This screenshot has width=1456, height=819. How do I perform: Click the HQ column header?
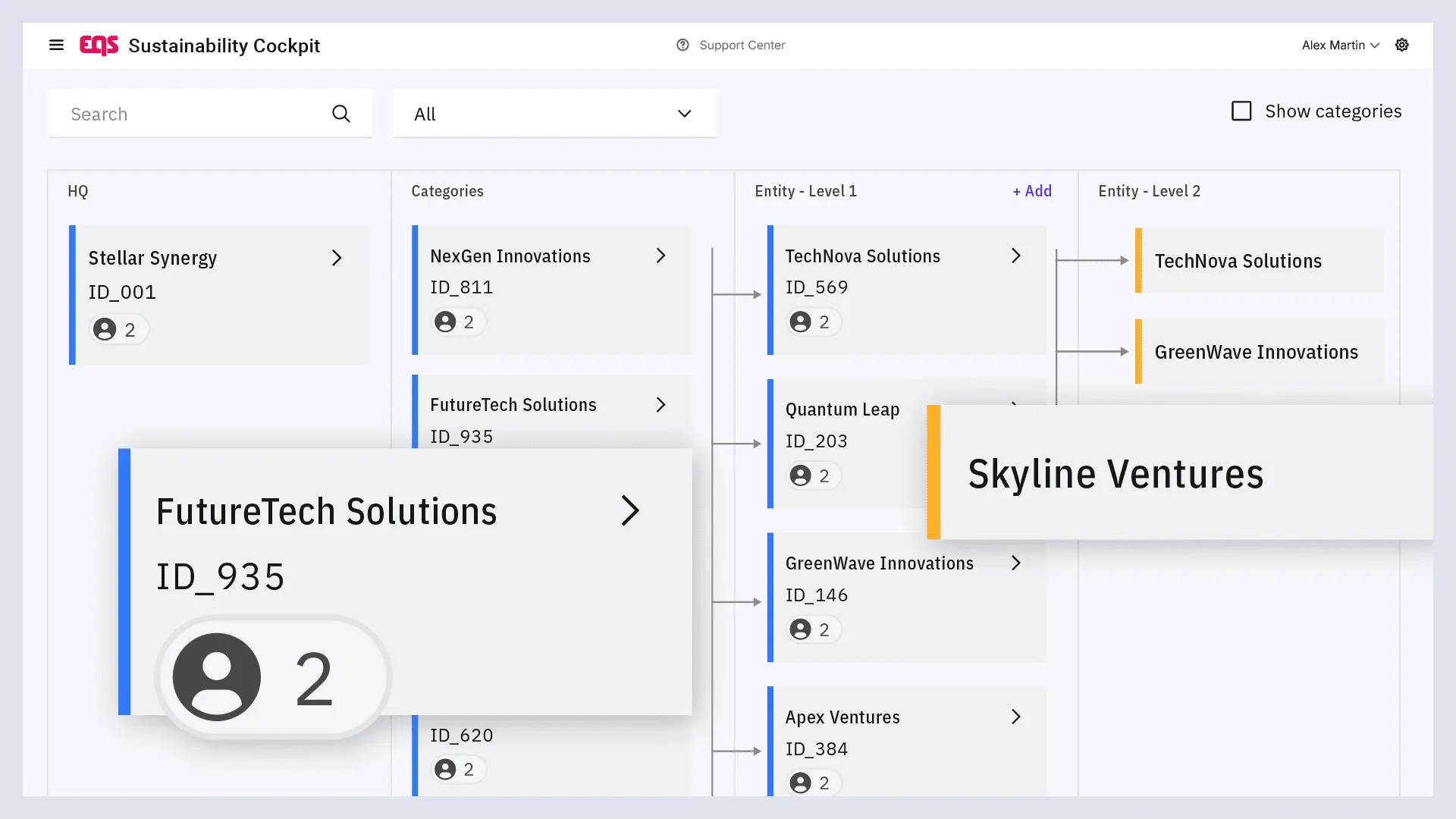tap(77, 191)
